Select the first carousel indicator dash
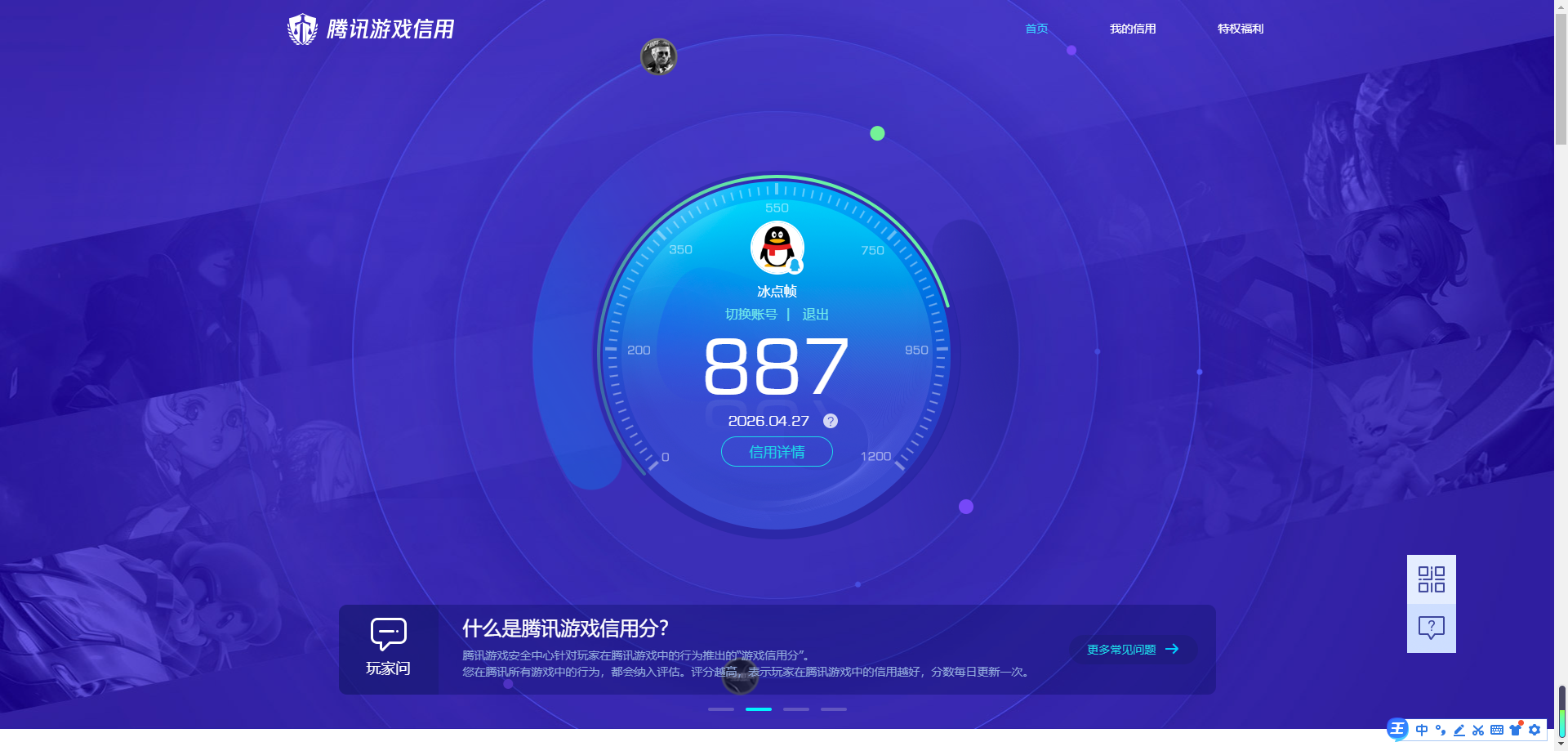 [x=721, y=709]
